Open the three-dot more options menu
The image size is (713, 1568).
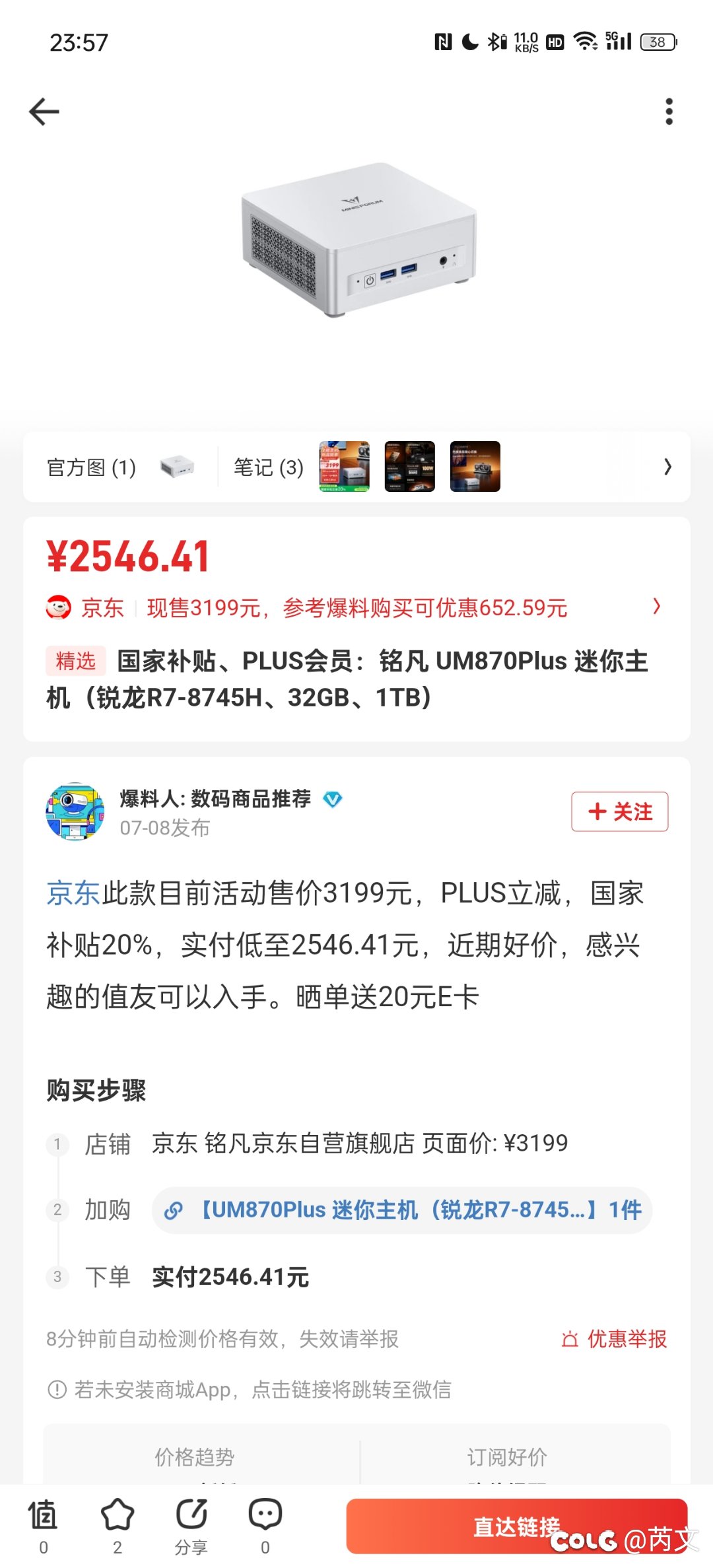point(669,112)
